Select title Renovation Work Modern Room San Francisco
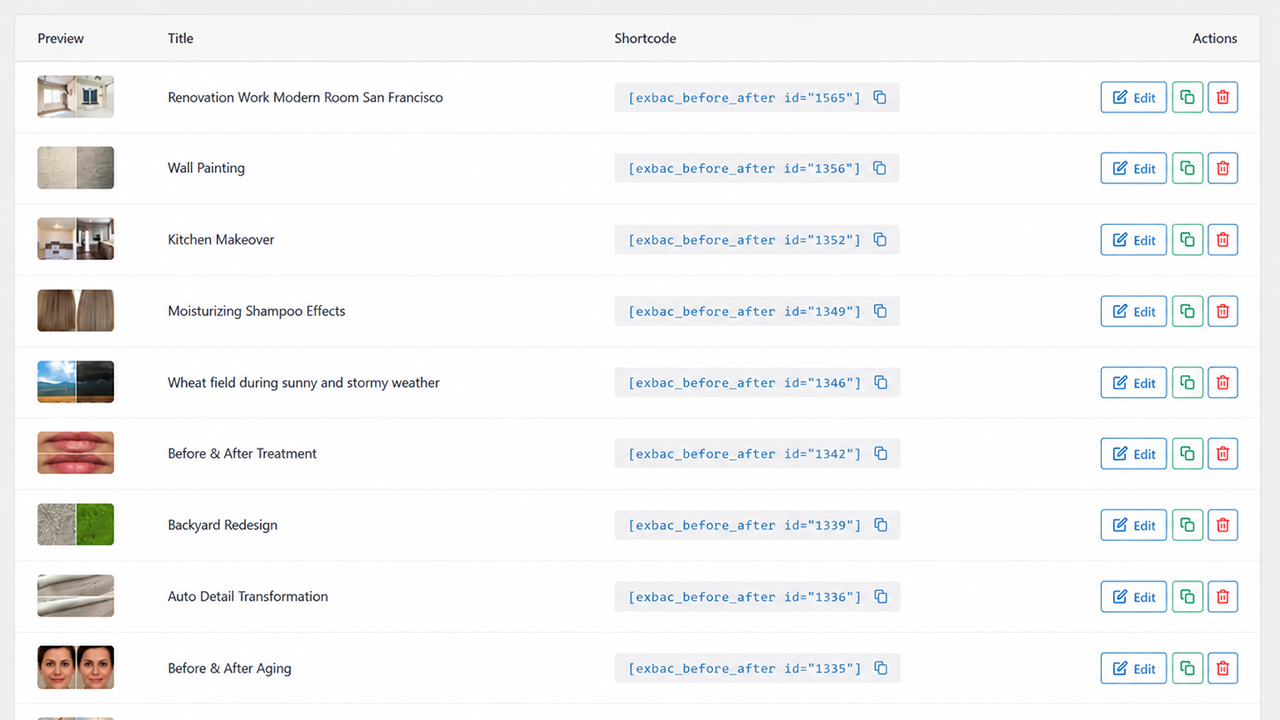The width and height of the screenshot is (1280, 720). click(x=305, y=97)
